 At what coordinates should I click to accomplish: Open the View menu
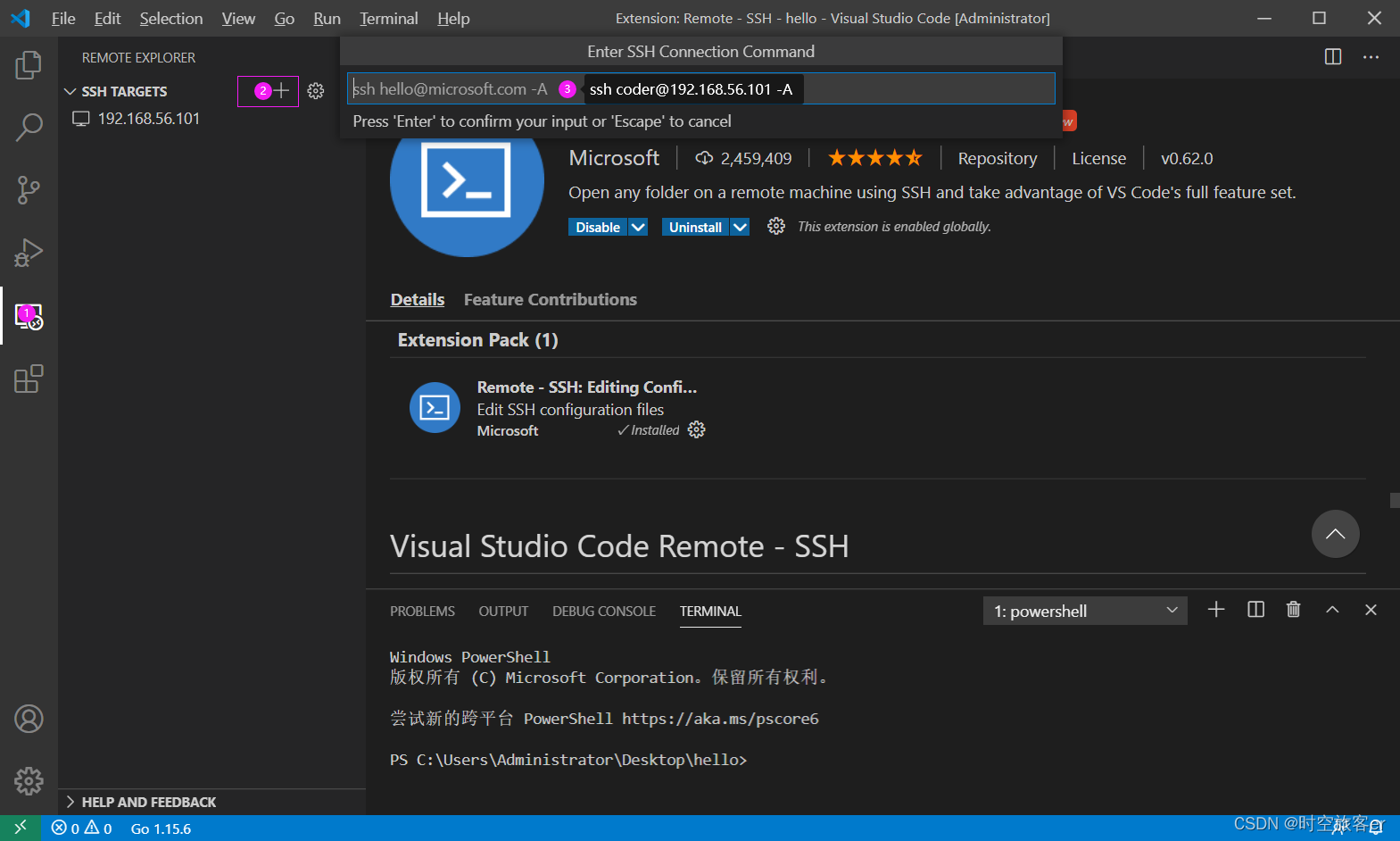[238, 19]
